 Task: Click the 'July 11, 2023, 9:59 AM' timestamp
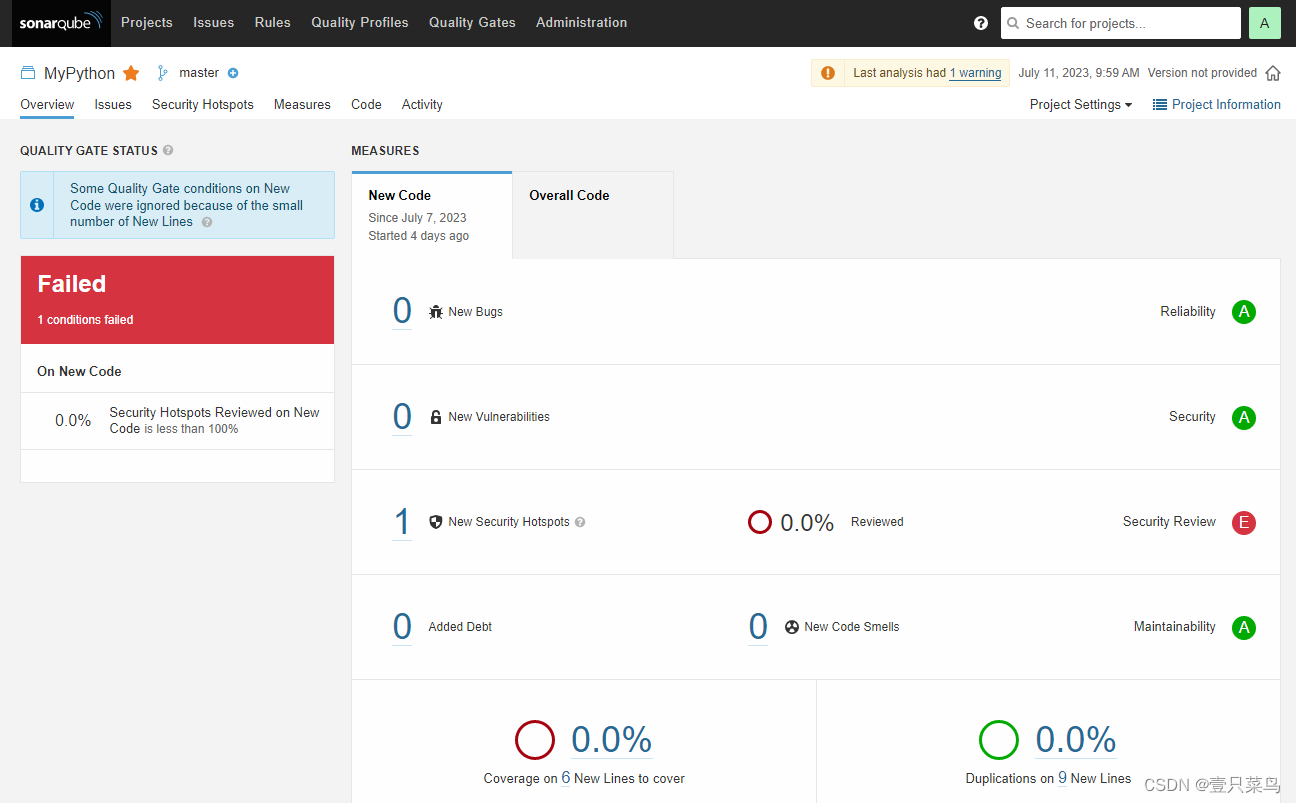(1079, 73)
